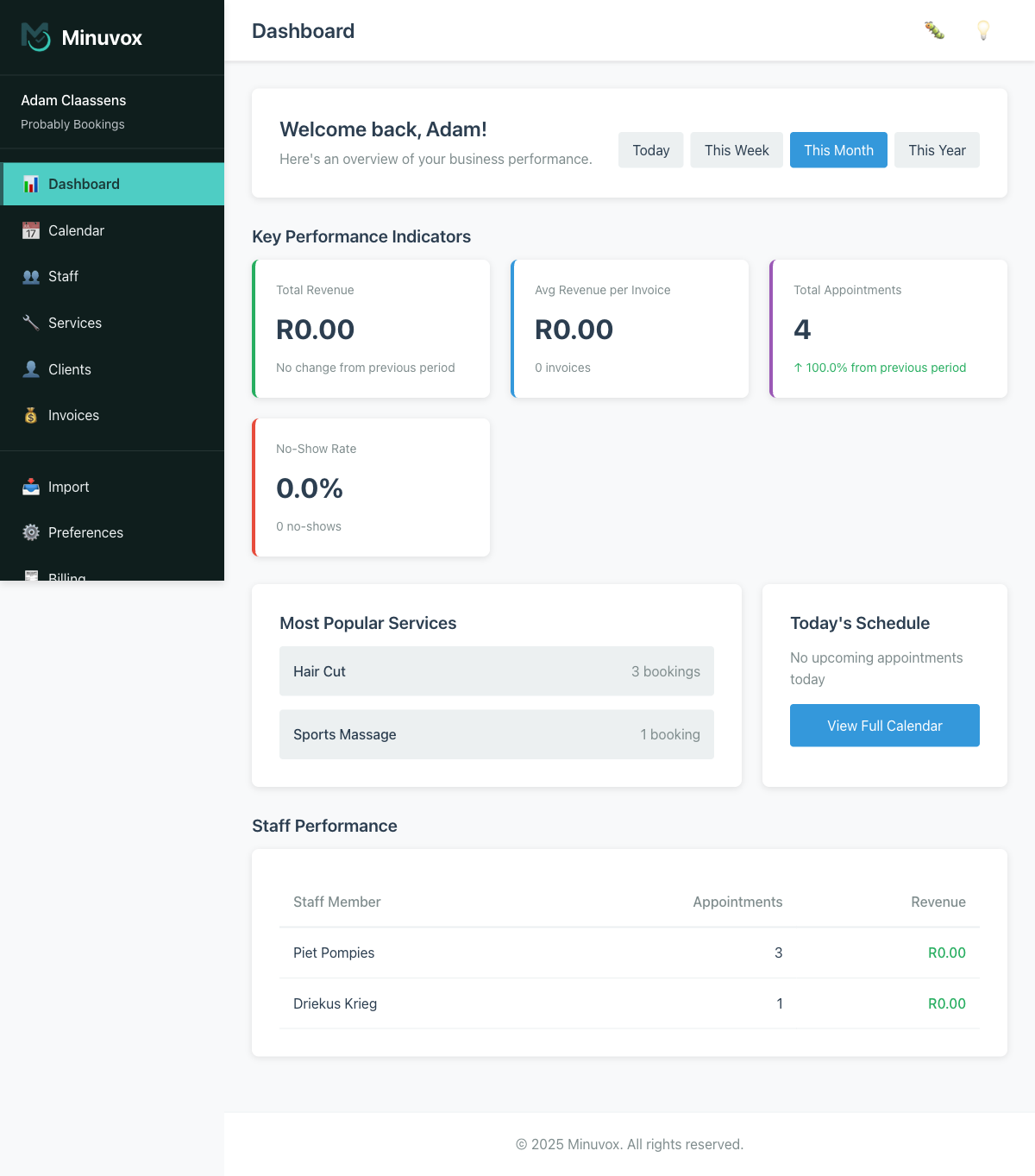Switch the overview period to Today
This screenshot has height=1176, width=1035.
coord(650,149)
